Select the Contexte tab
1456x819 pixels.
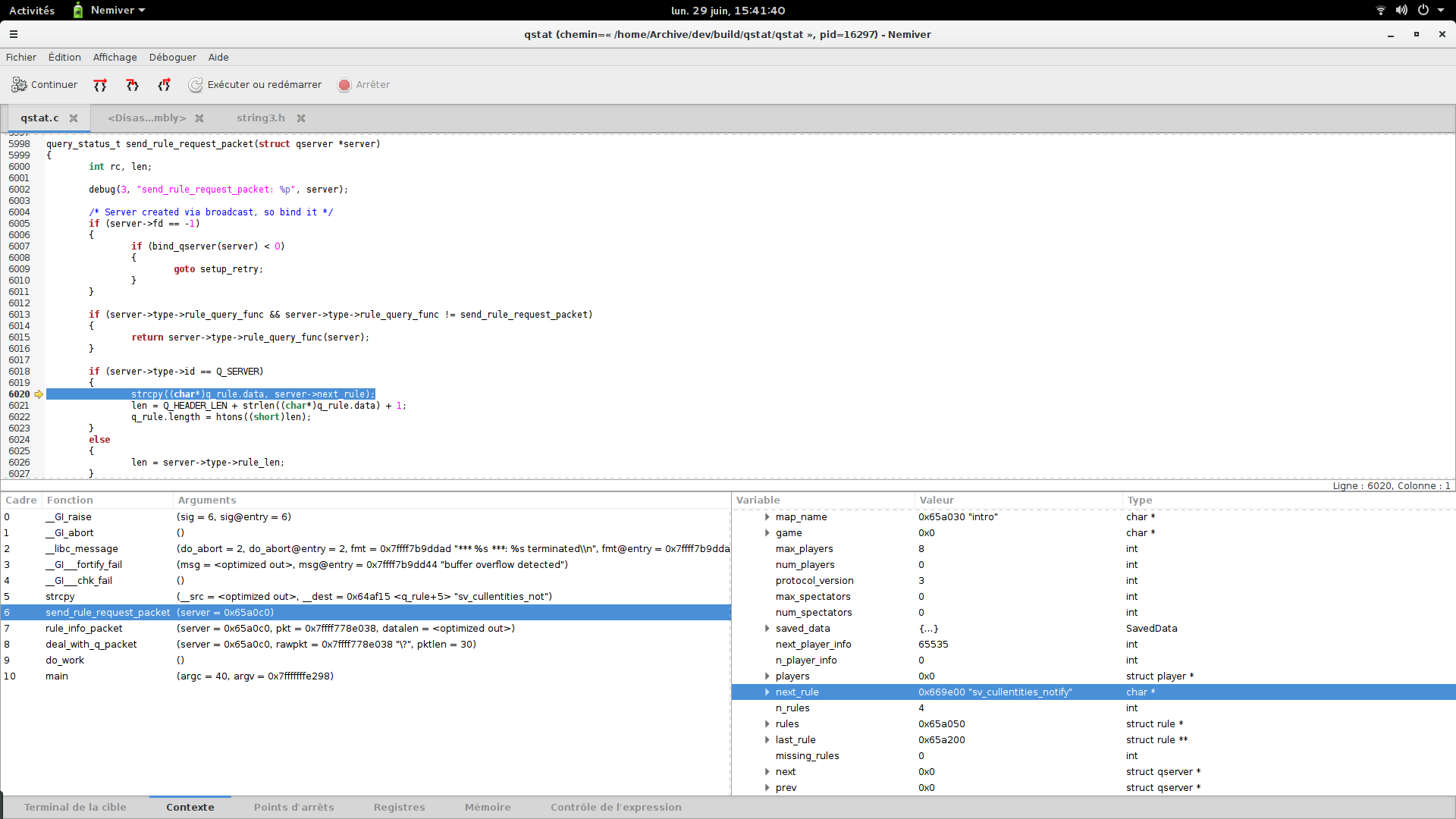coord(190,808)
